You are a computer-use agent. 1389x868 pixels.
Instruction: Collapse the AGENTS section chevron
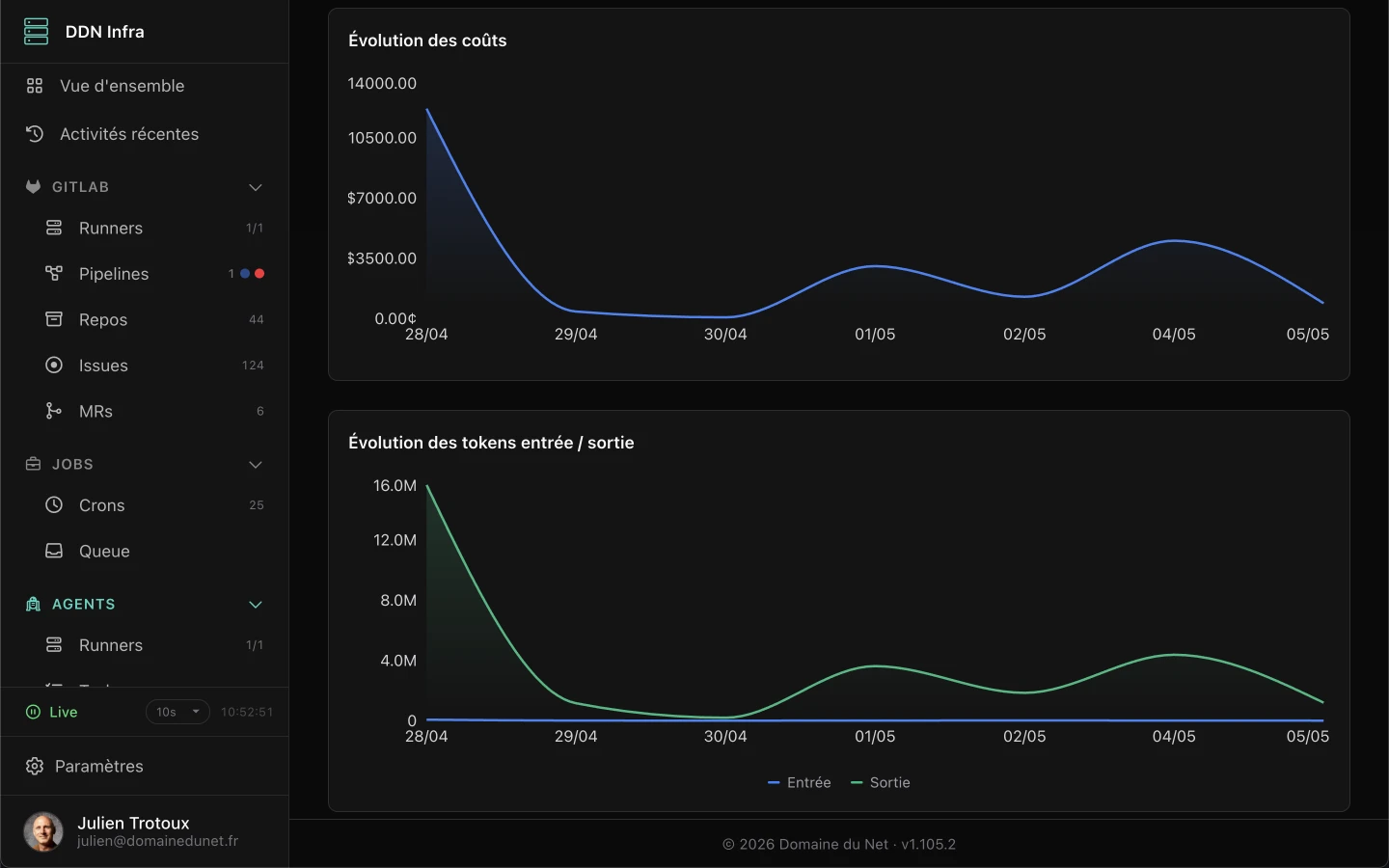(256, 605)
